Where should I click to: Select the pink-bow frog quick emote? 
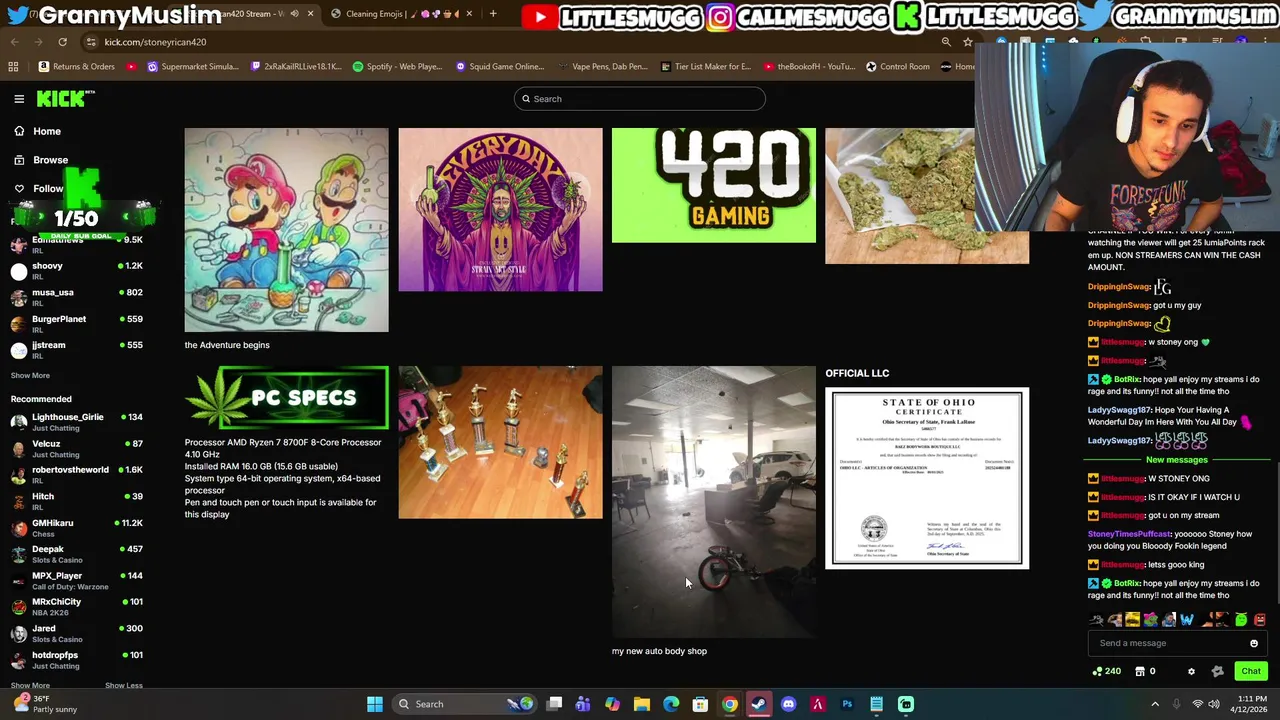click(1150, 620)
